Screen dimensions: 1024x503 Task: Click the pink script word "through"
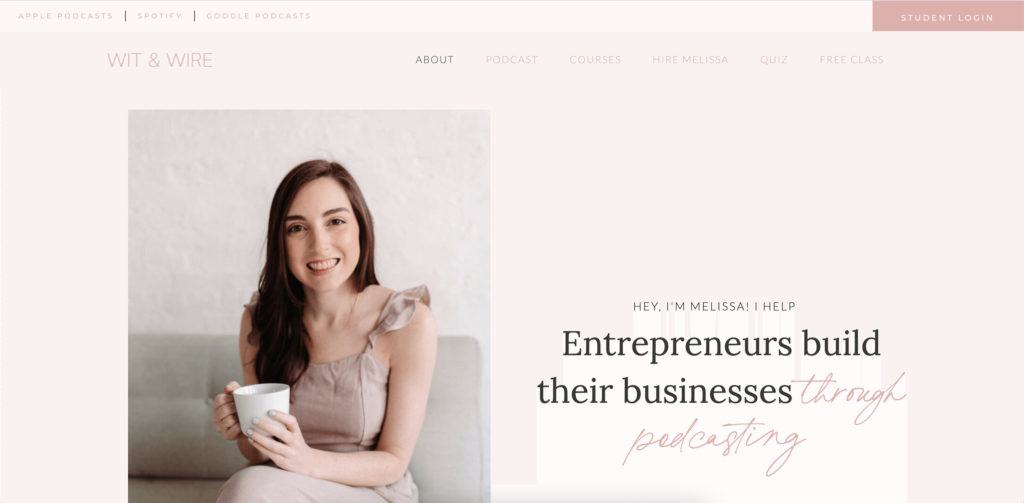tap(849, 396)
